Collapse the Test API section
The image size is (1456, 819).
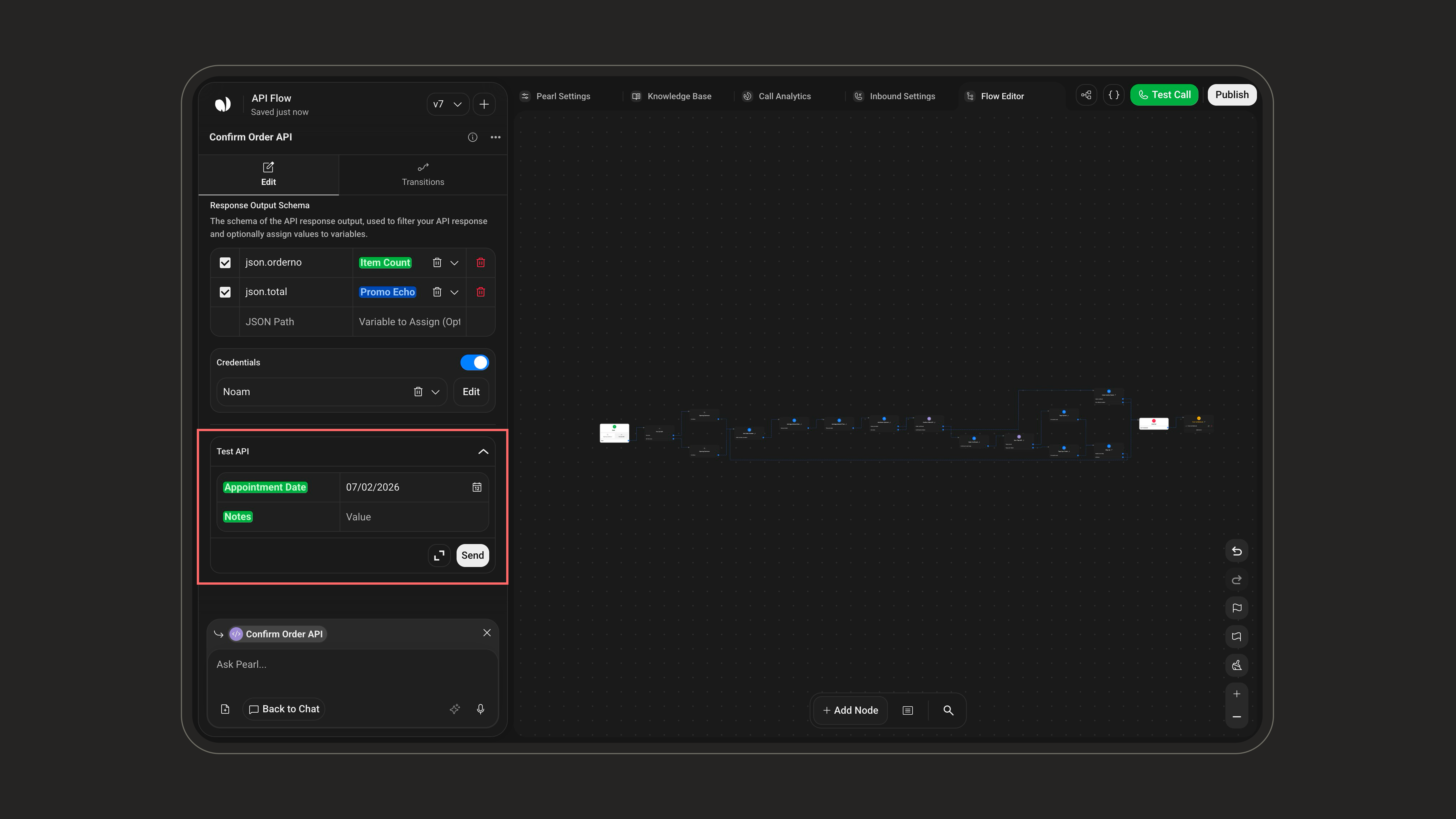point(483,452)
